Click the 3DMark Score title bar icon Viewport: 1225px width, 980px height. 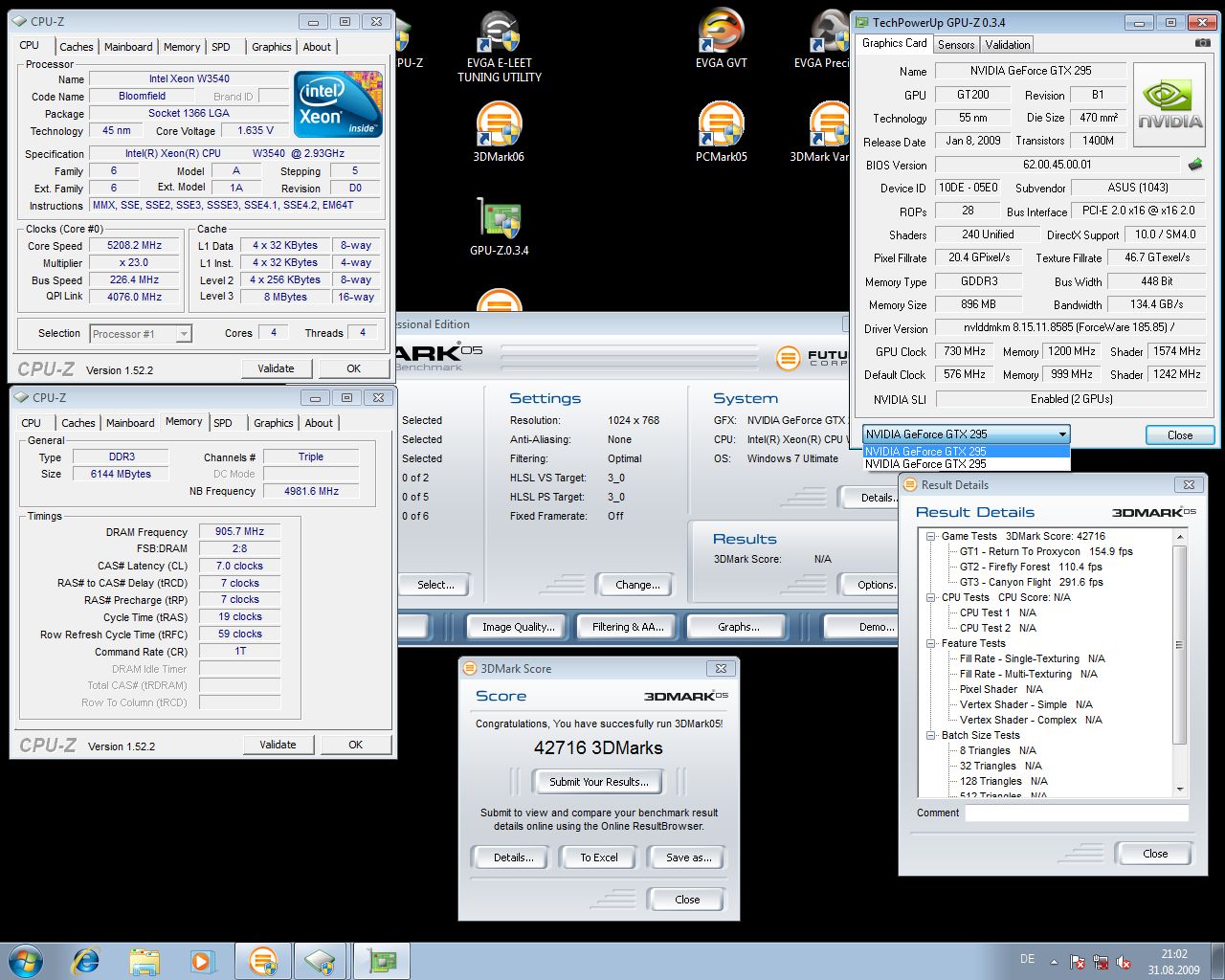(470, 668)
